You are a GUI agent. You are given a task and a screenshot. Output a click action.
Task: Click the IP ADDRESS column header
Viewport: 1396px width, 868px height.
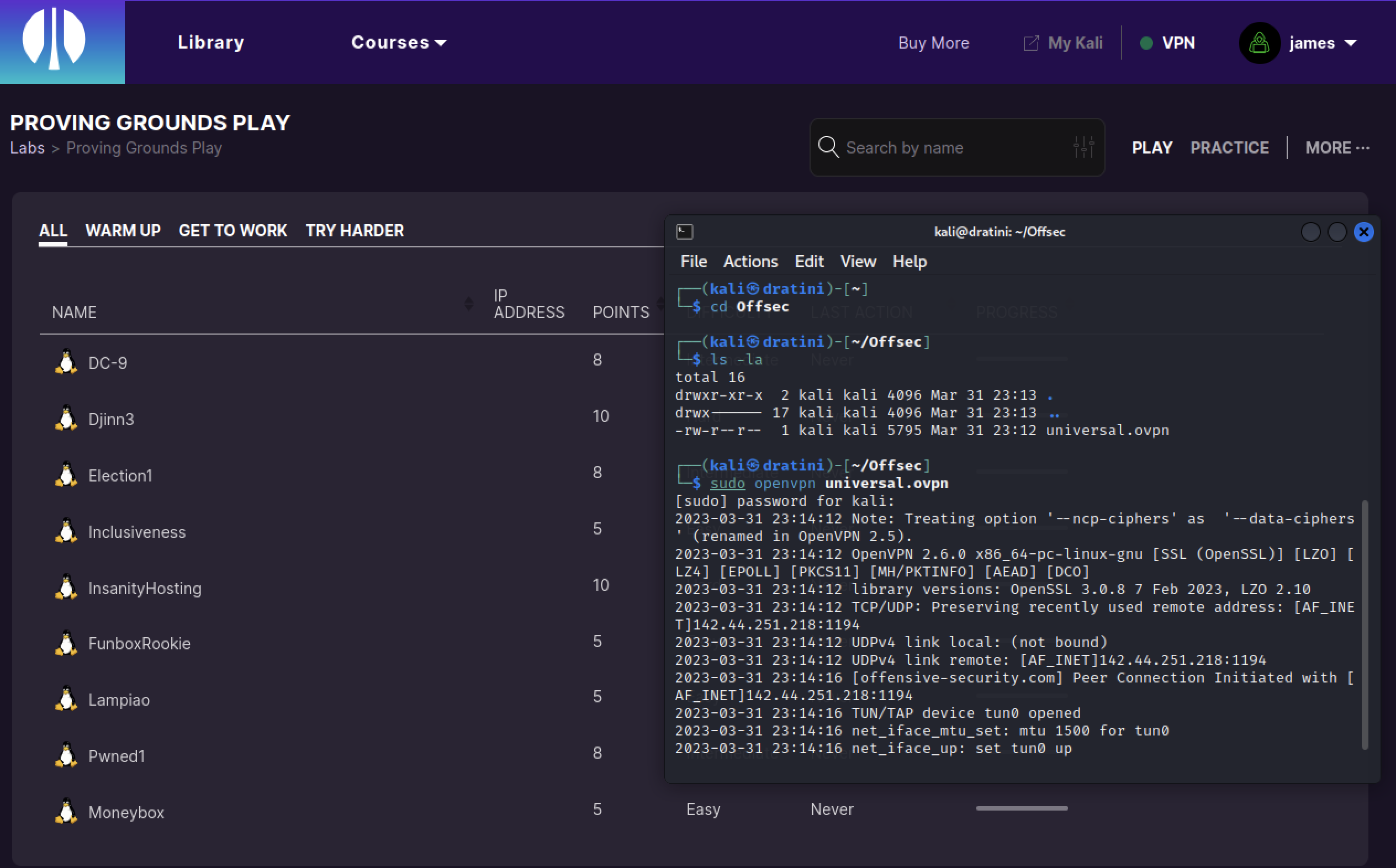tap(528, 304)
